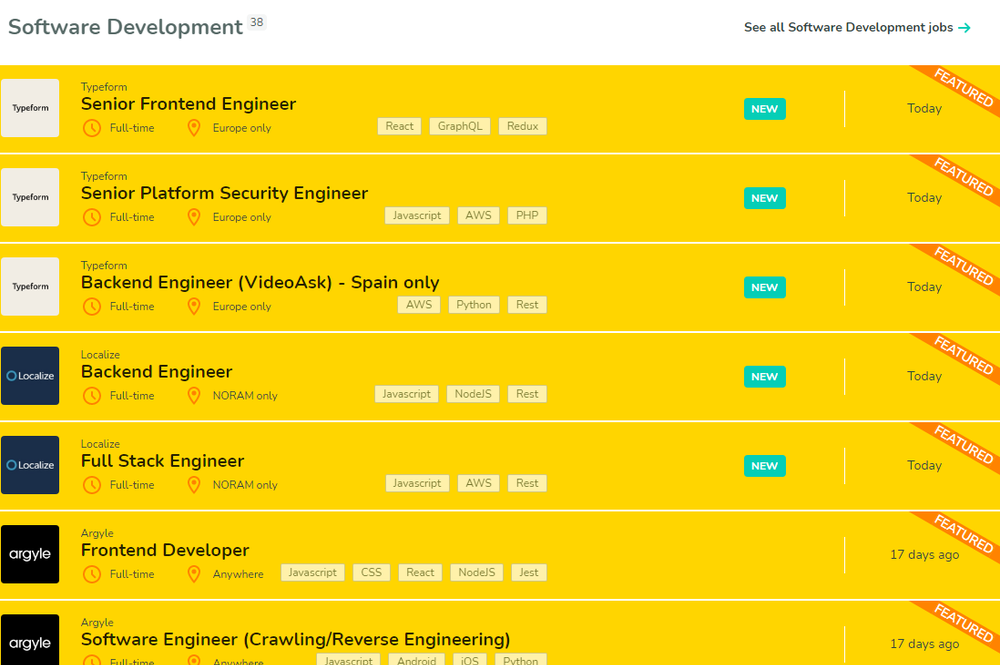The width and height of the screenshot is (1000, 665).
Task: Click the clock icon in Localize's Backend Engineer row
Action: pyautogui.click(x=92, y=396)
